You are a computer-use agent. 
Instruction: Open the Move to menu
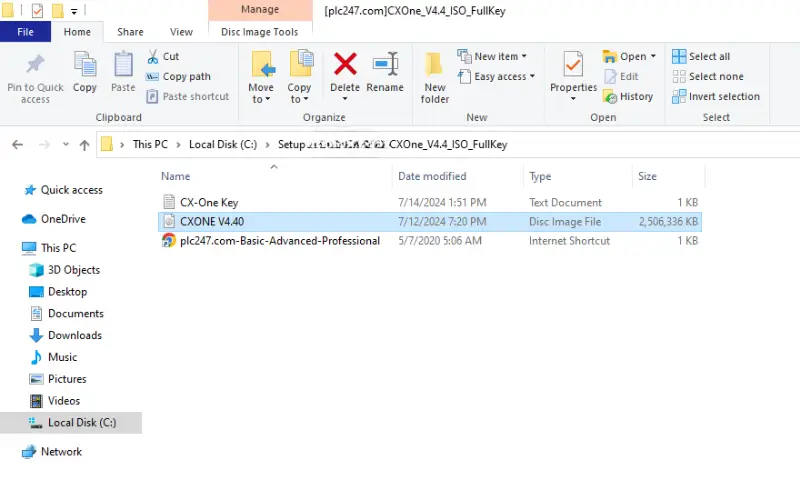click(261, 77)
